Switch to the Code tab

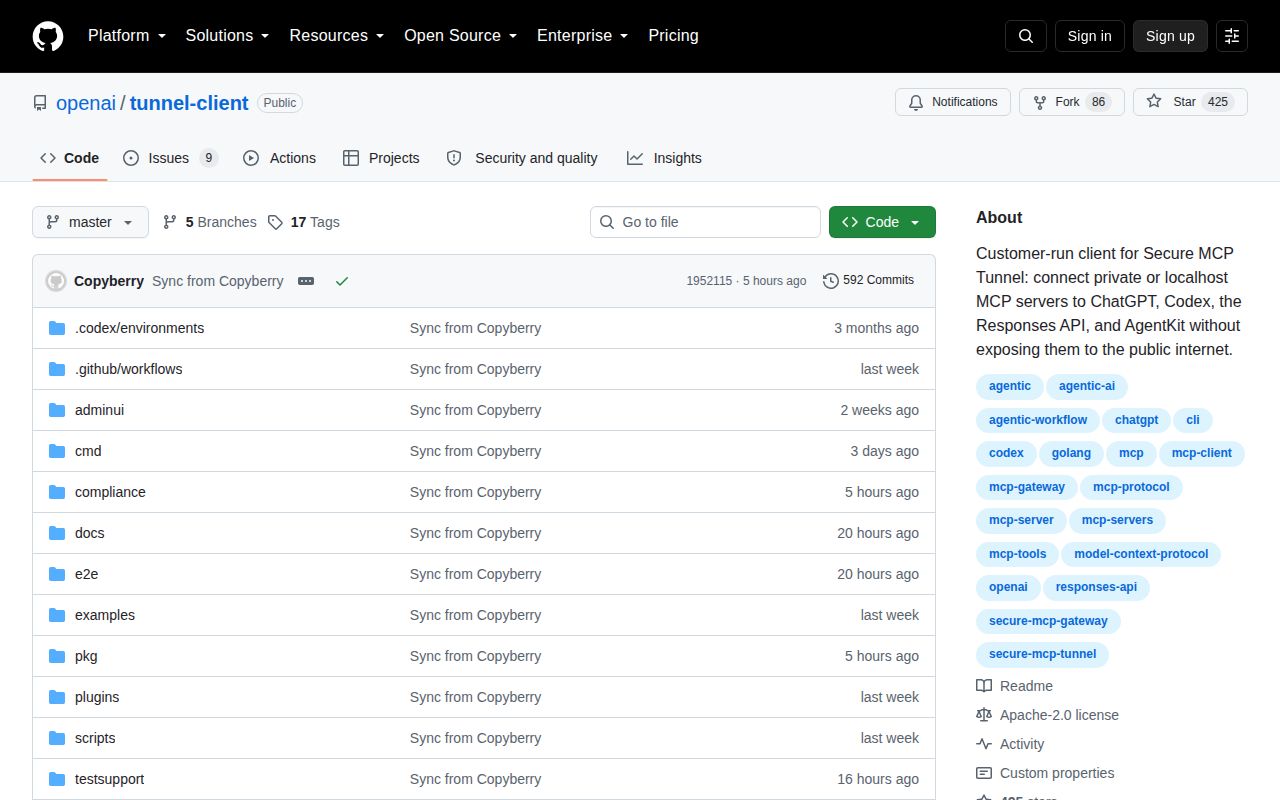click(70, 158)
